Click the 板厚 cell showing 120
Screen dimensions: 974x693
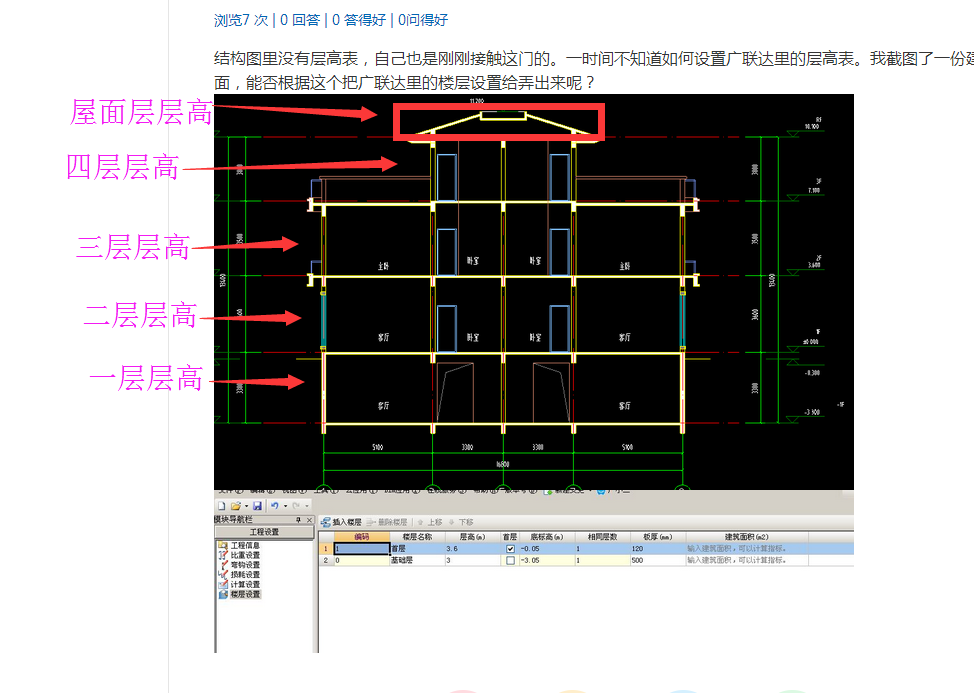(x=657, y=549)
